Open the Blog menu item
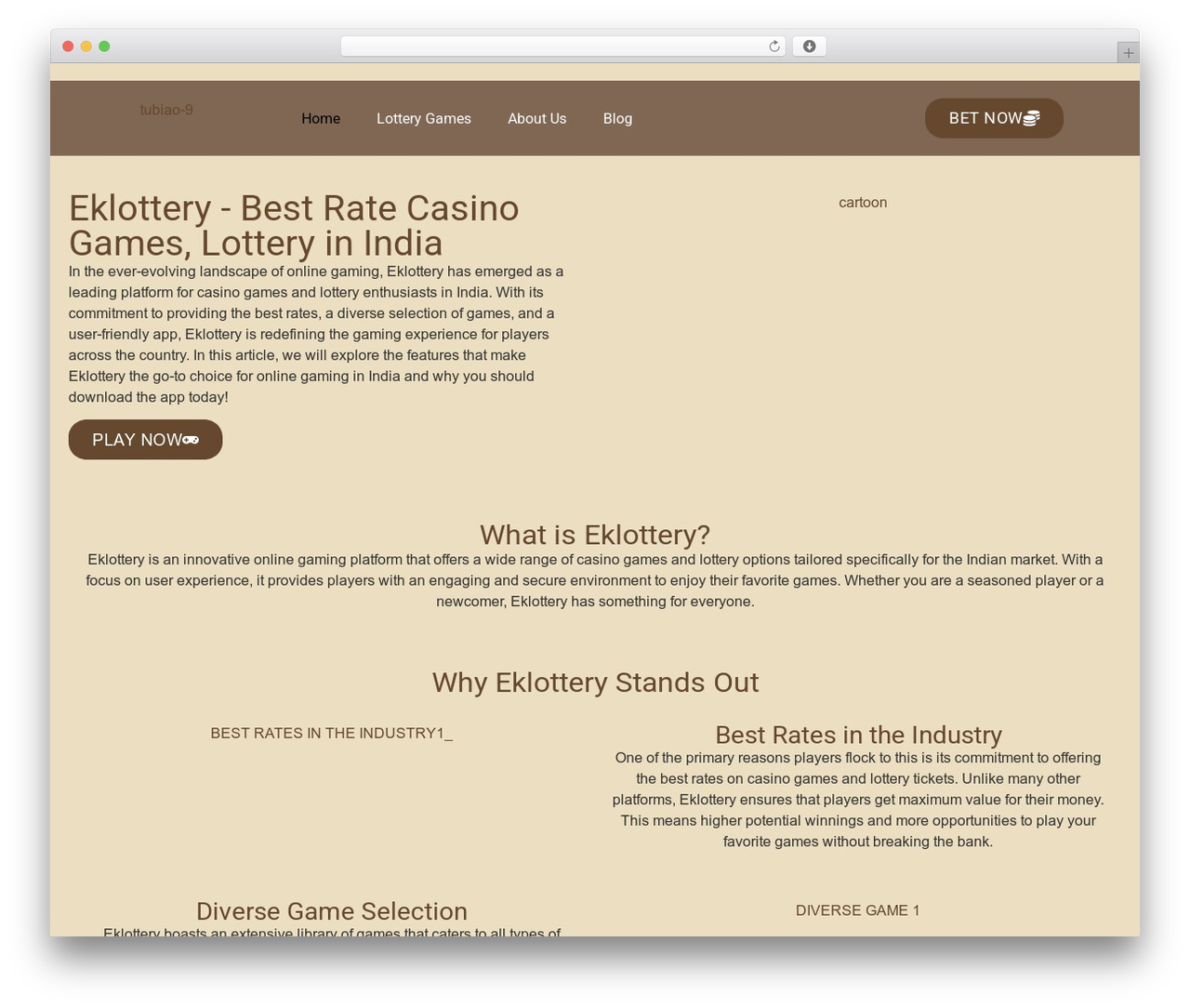This screenshot has width=1190, height=1008. [617, 118]
